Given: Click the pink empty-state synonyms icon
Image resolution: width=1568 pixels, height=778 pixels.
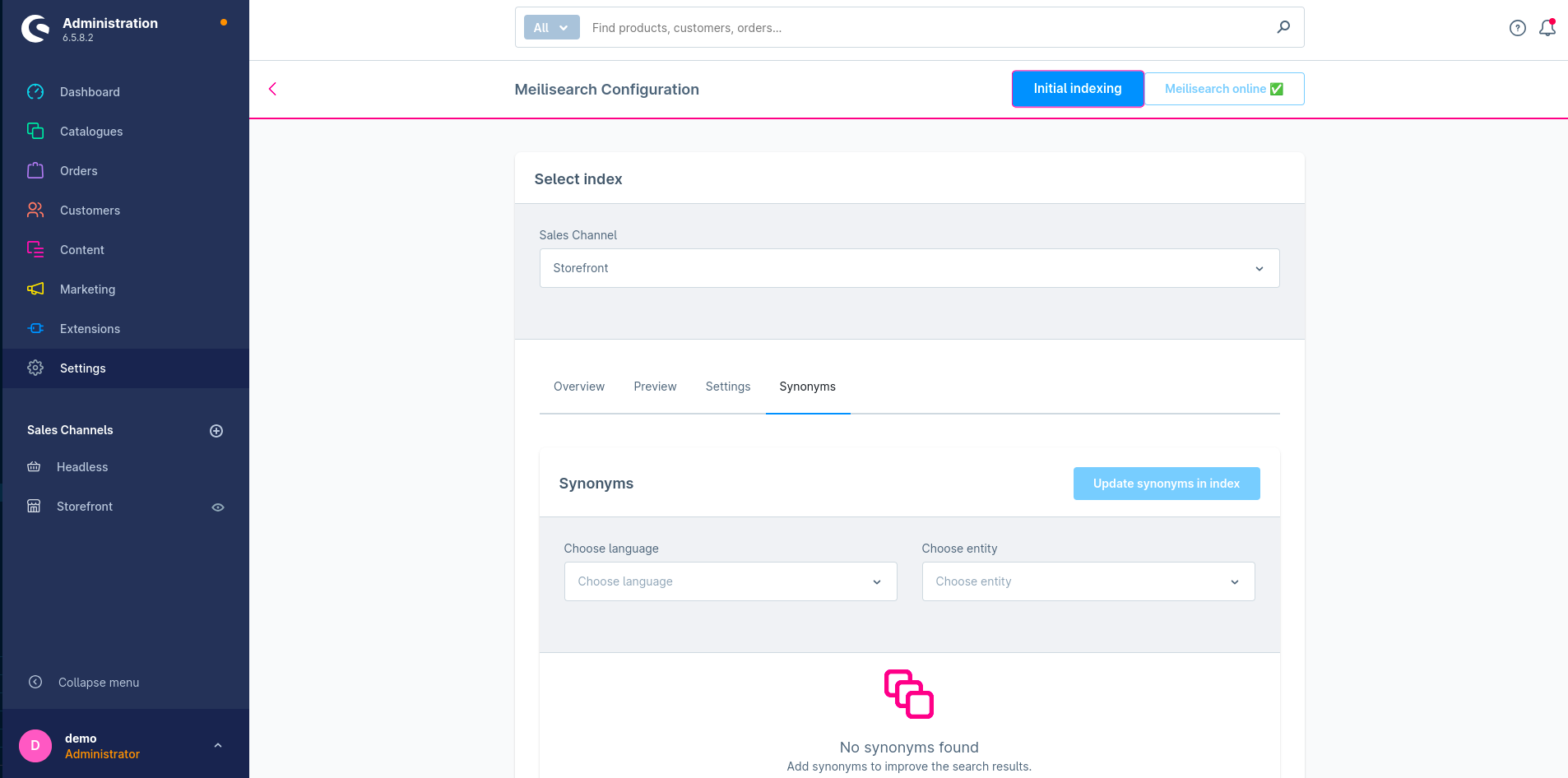Looking at the screenshot, I should [x=909, y=694].
